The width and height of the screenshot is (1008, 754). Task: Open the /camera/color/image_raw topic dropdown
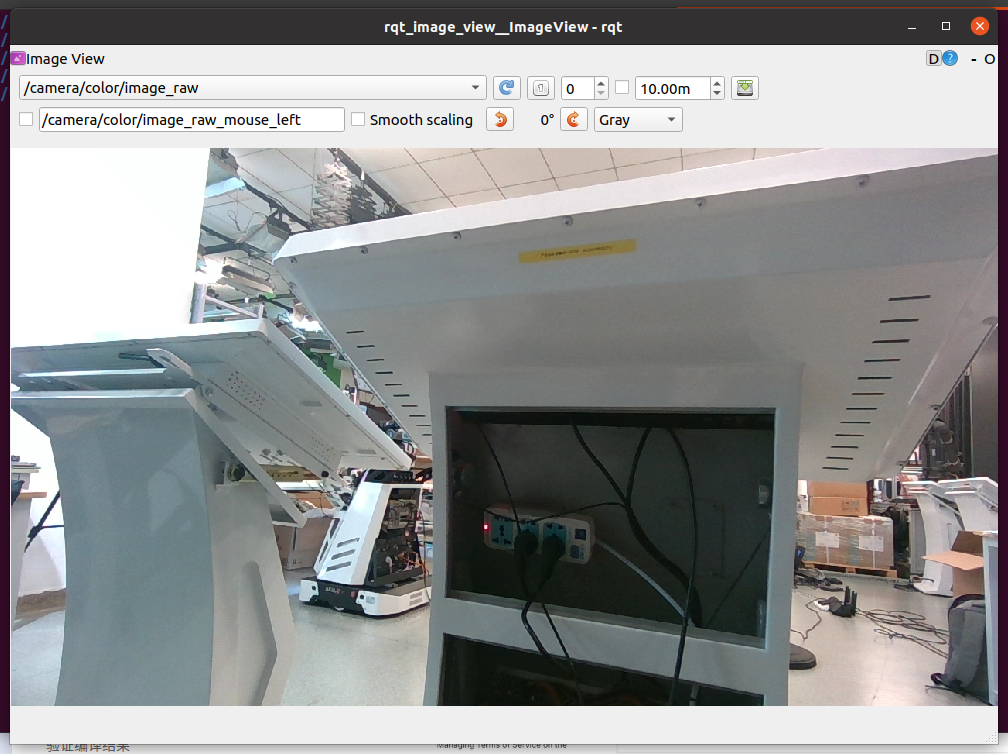tap(253, 88)
